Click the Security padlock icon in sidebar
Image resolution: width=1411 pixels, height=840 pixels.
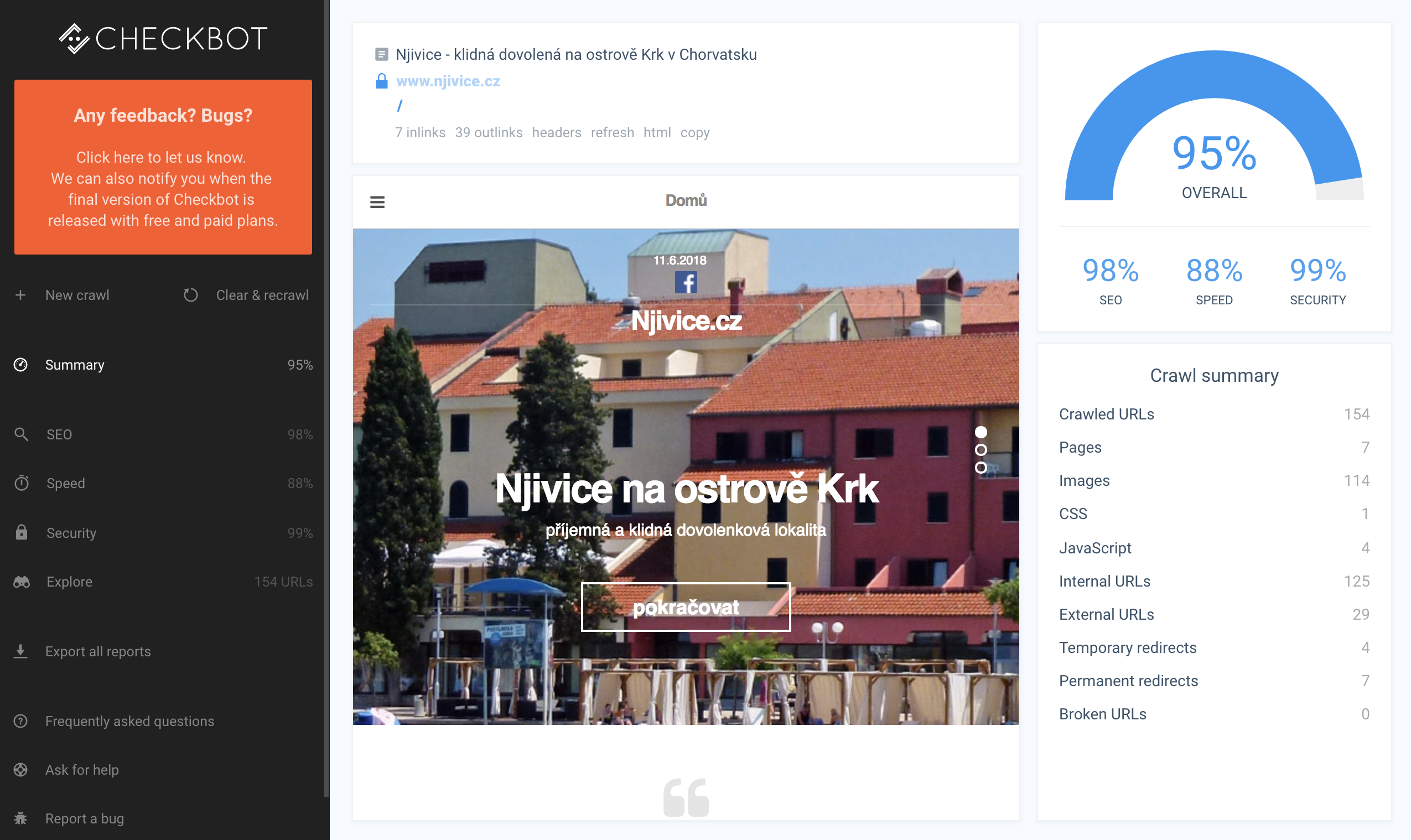(21, 532)
